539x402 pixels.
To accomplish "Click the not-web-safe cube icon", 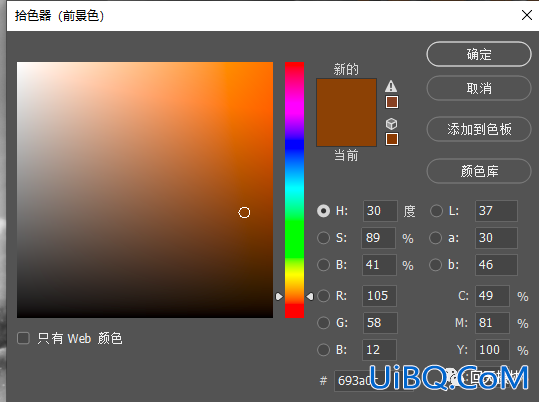I will (392, 123).
